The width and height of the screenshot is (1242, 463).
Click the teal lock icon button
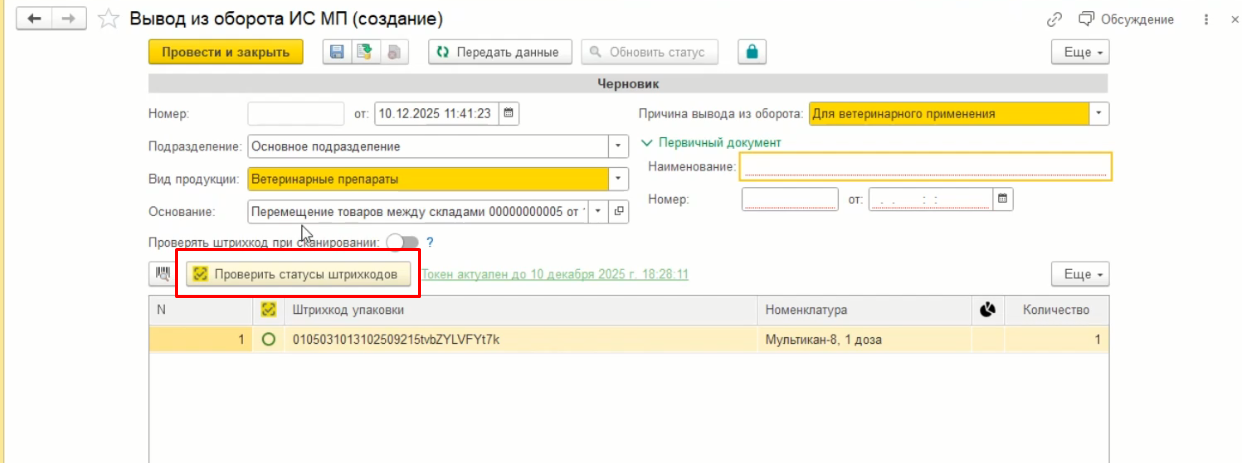pyautogui.click(x=752, y=52)
